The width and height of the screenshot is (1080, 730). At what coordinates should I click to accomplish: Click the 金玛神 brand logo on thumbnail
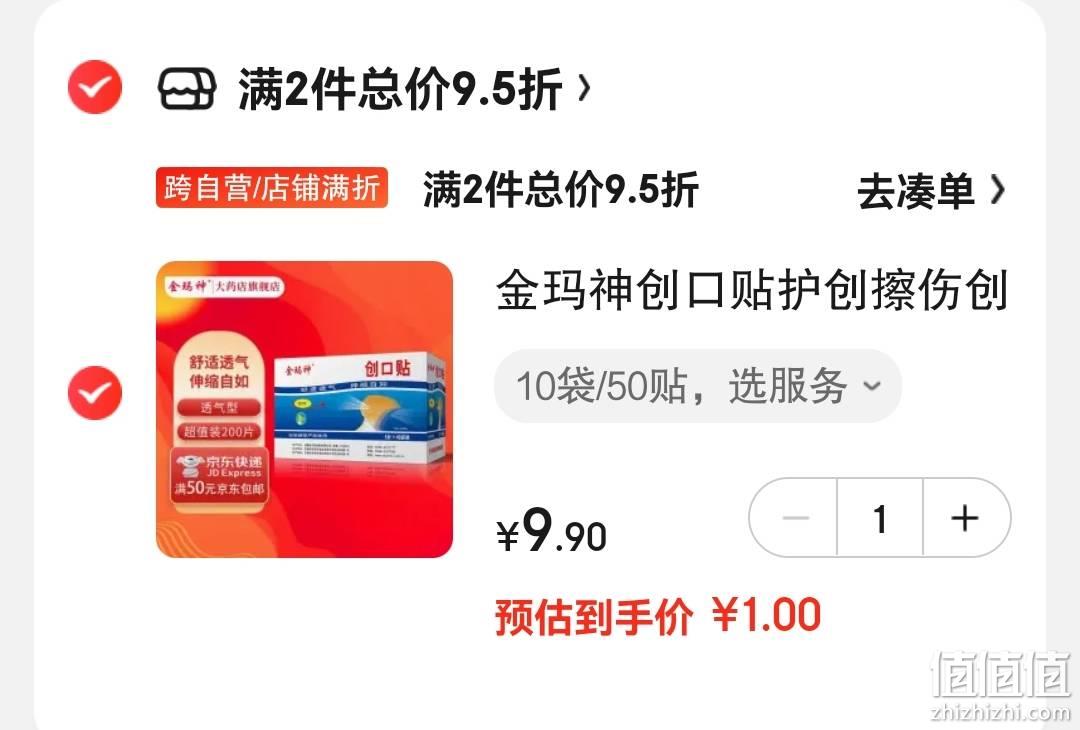point(187,286)
